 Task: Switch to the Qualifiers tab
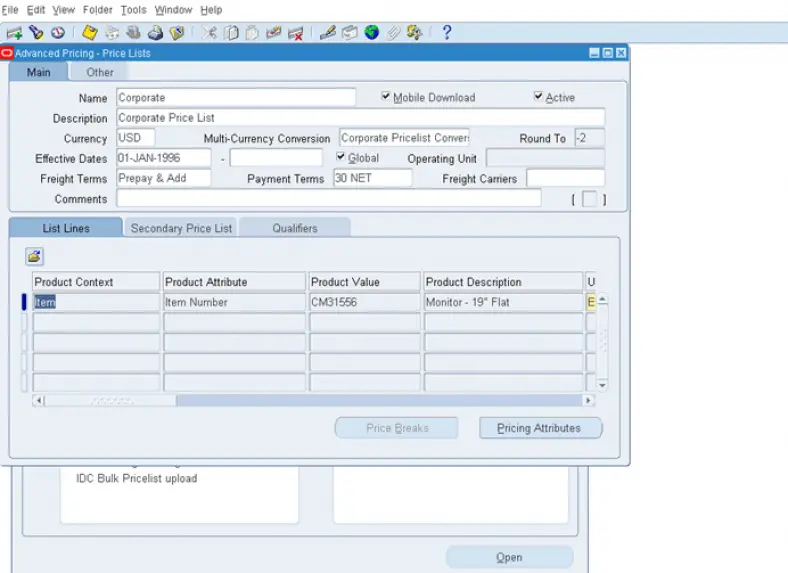click(x=295, y=228)
